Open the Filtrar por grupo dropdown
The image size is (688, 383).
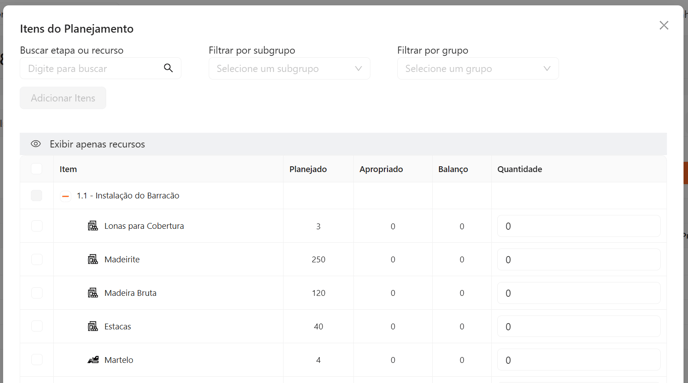click(478, 68)
